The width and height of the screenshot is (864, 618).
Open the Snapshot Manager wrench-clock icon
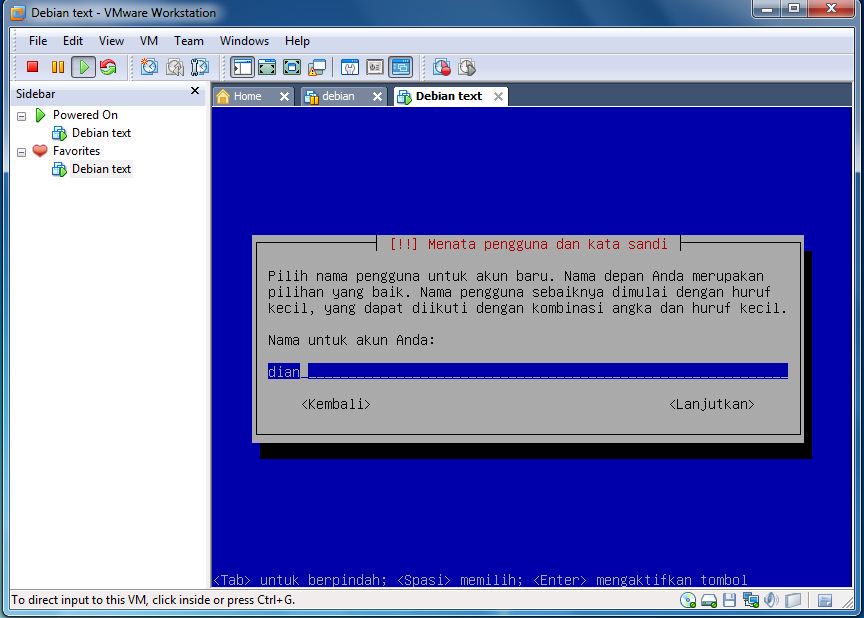coord(199,67)
